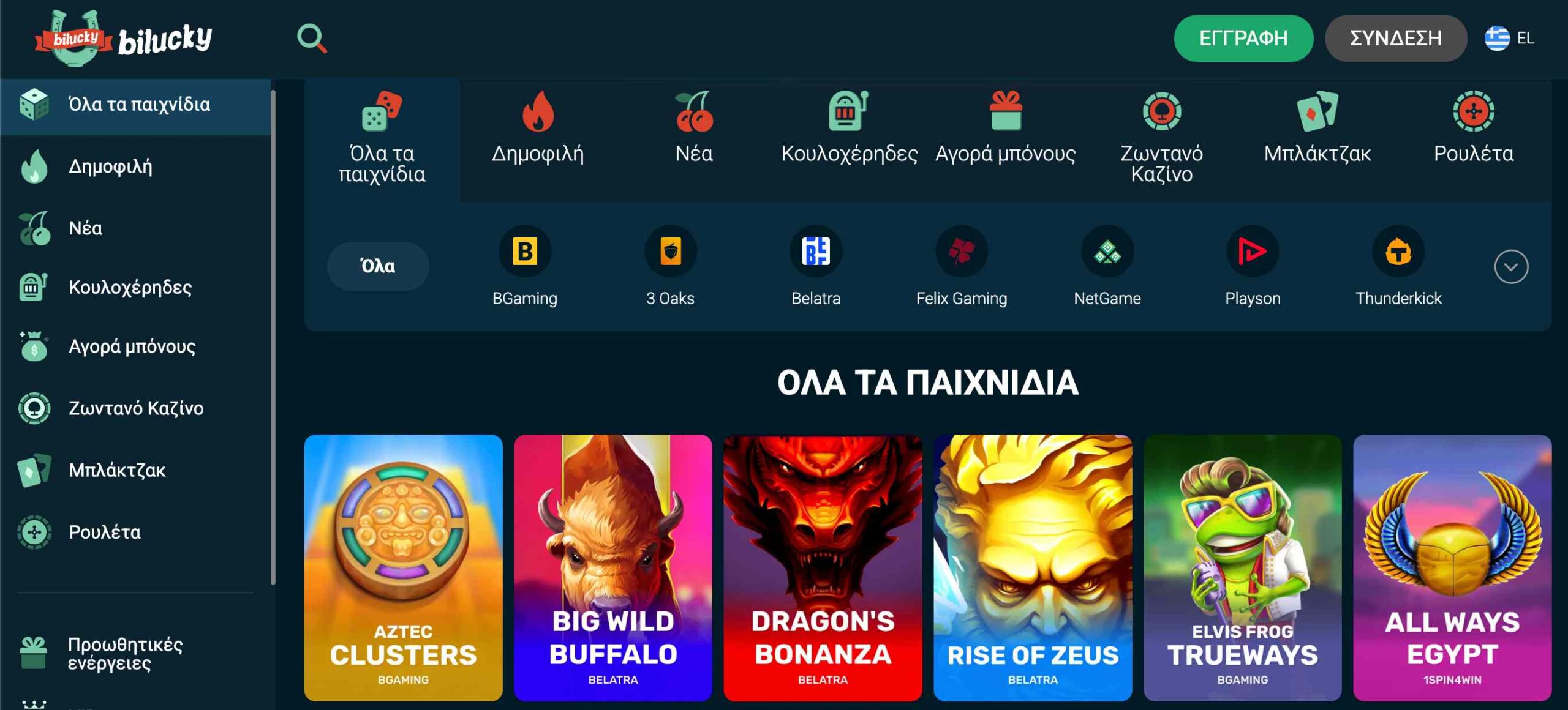The height and width of the screenshot is (710, 1568).
Task: Filter by Felix Gaming provider icon
Action: 962,251
